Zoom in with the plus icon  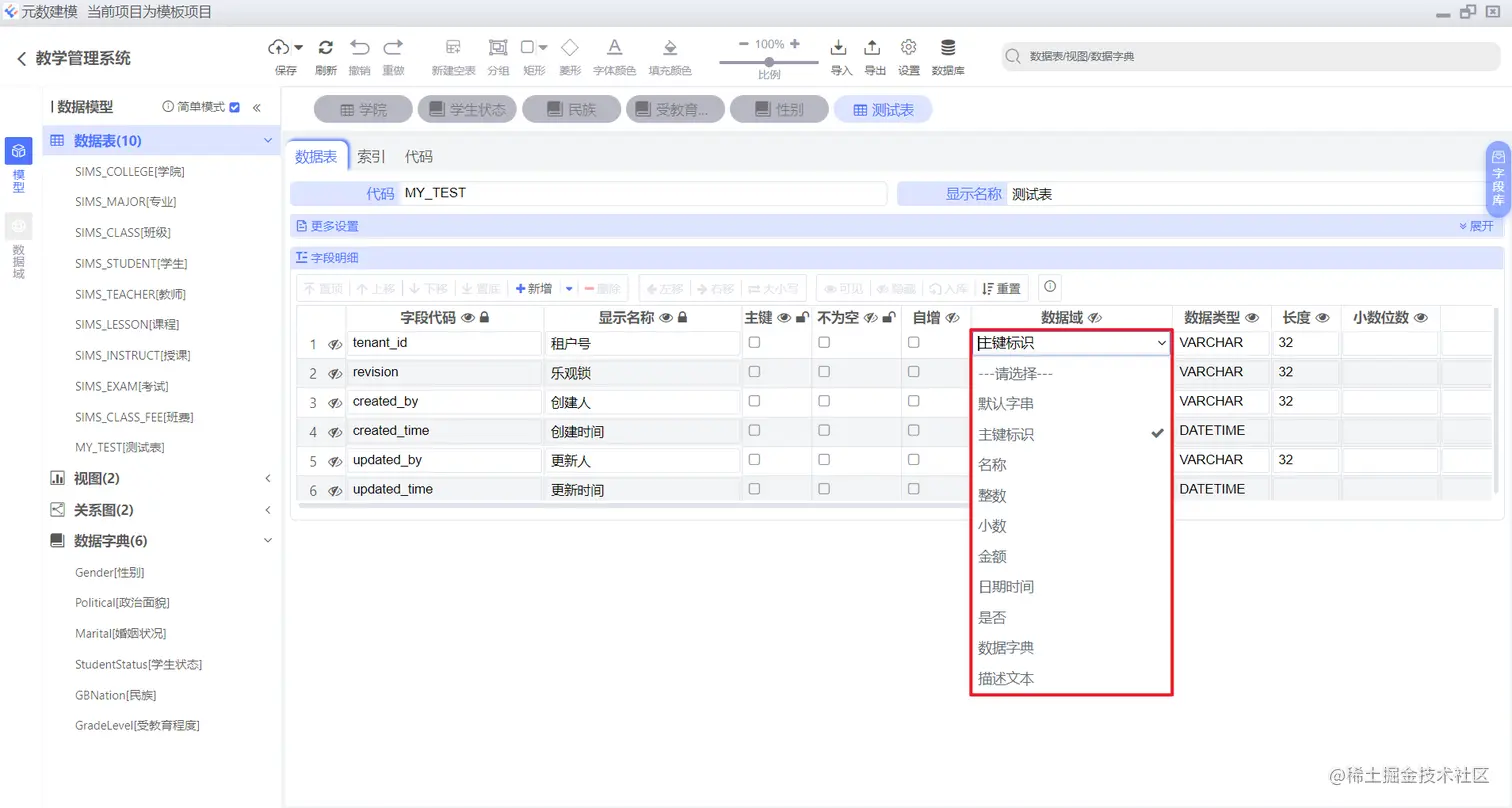tap(795, 44)
